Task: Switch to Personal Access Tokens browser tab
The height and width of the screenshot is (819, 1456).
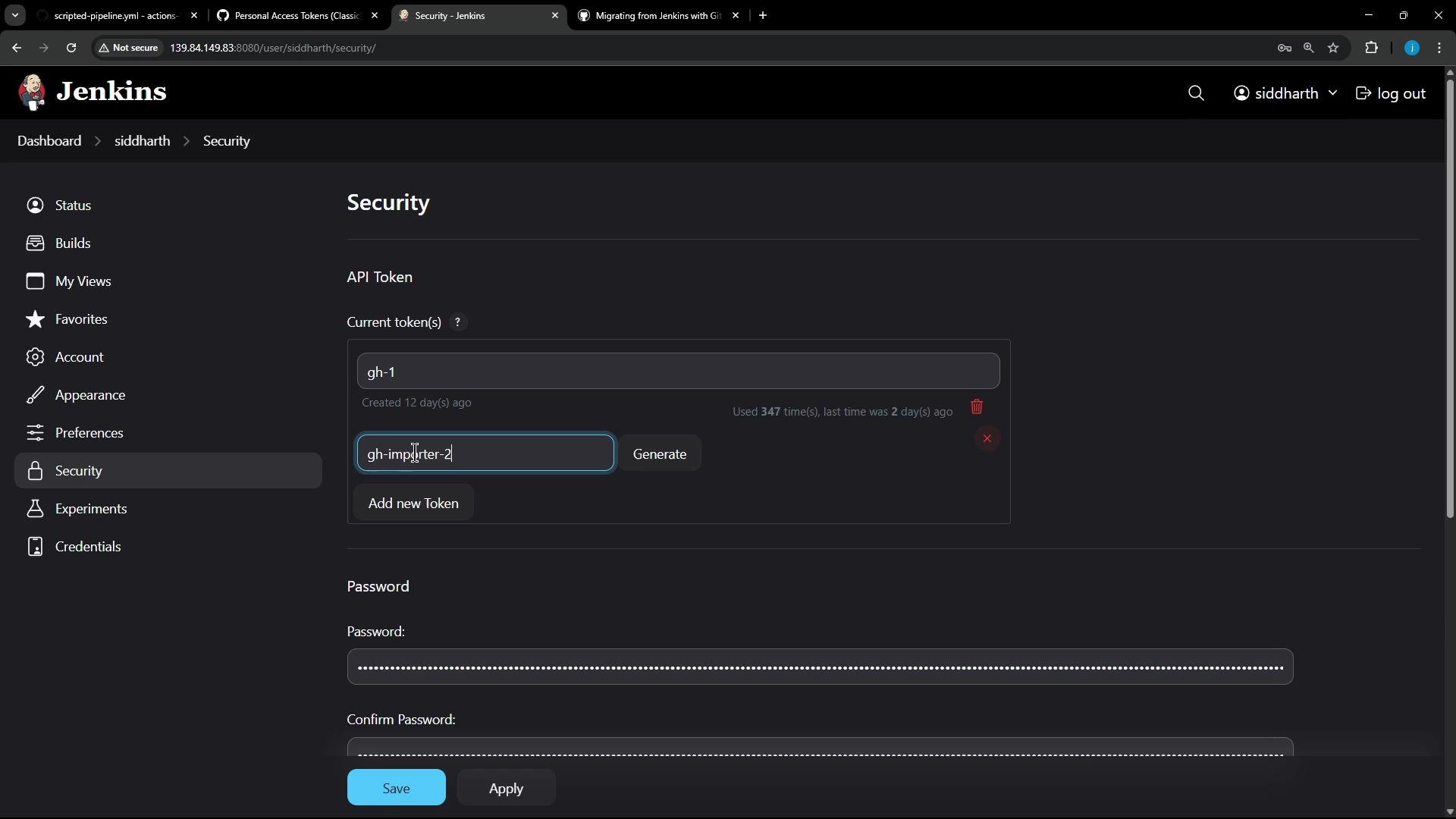Action: (297, 15)
